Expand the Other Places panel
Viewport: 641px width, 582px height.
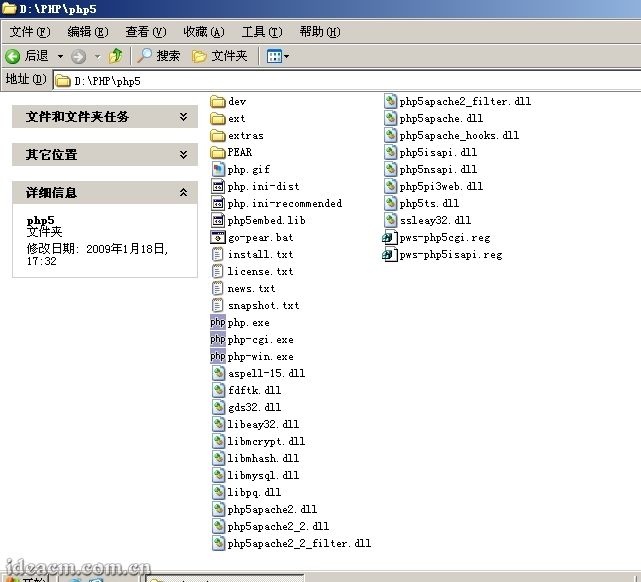(x=183, y=155)
